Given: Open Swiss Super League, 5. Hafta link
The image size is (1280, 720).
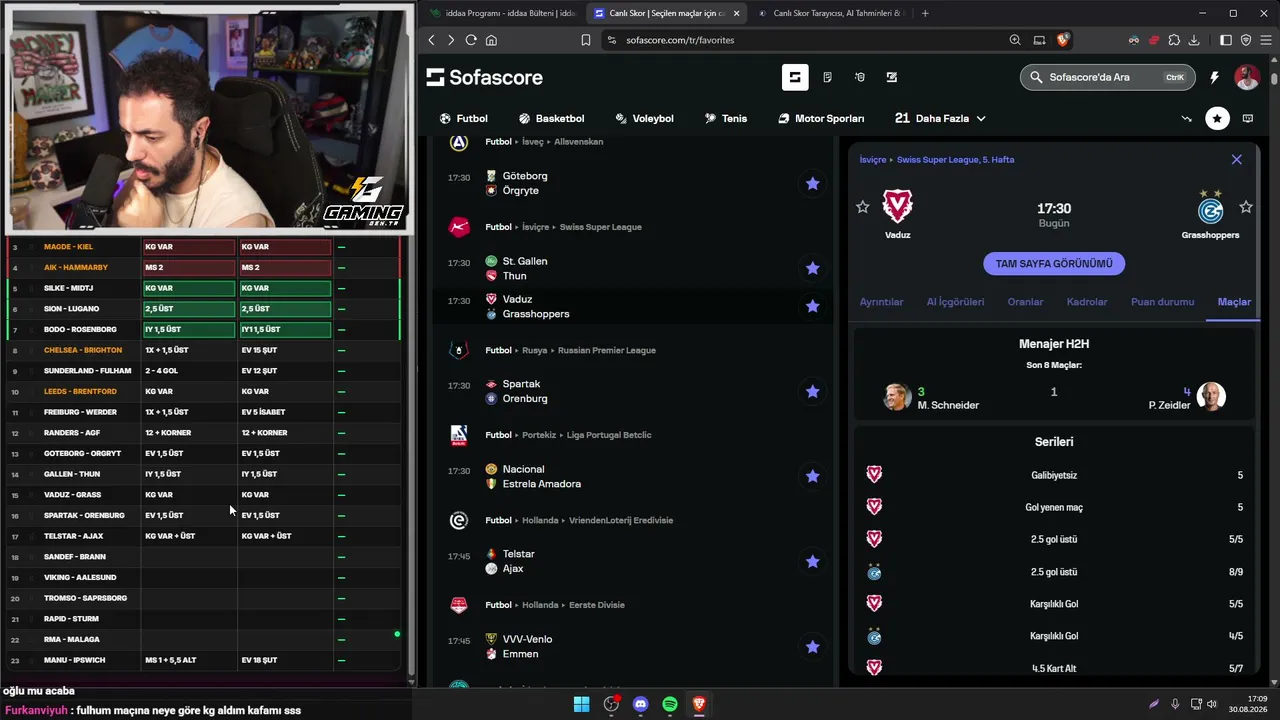Looking at the screenshot, I should pos(955,160).
